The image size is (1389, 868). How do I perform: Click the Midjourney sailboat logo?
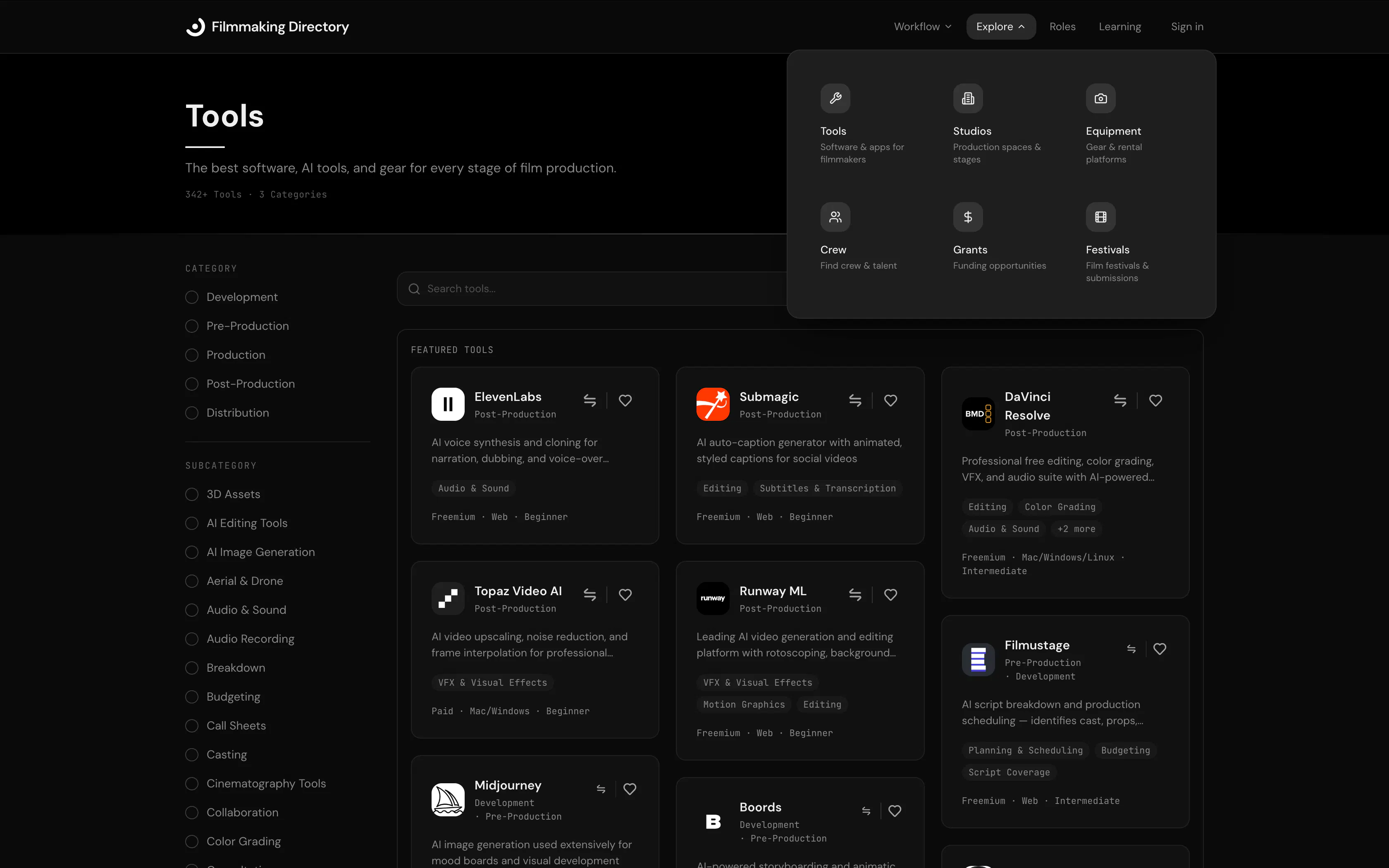click(x=448, y=800)
